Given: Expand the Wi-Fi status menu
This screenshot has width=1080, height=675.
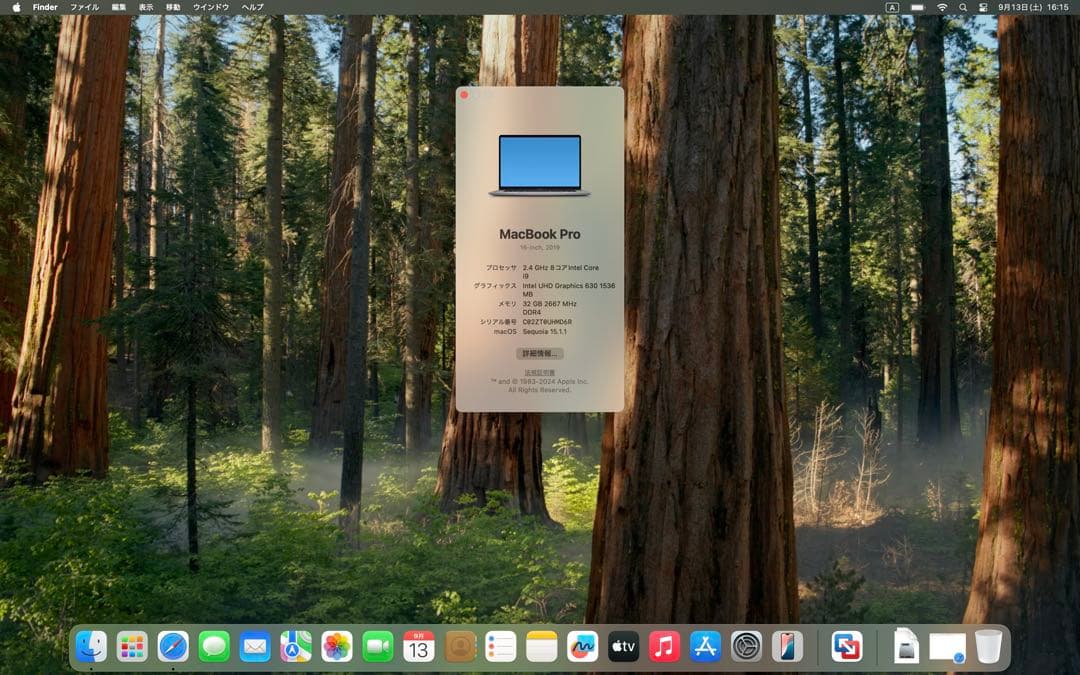Looking at the screenshot, I should 942,7.
